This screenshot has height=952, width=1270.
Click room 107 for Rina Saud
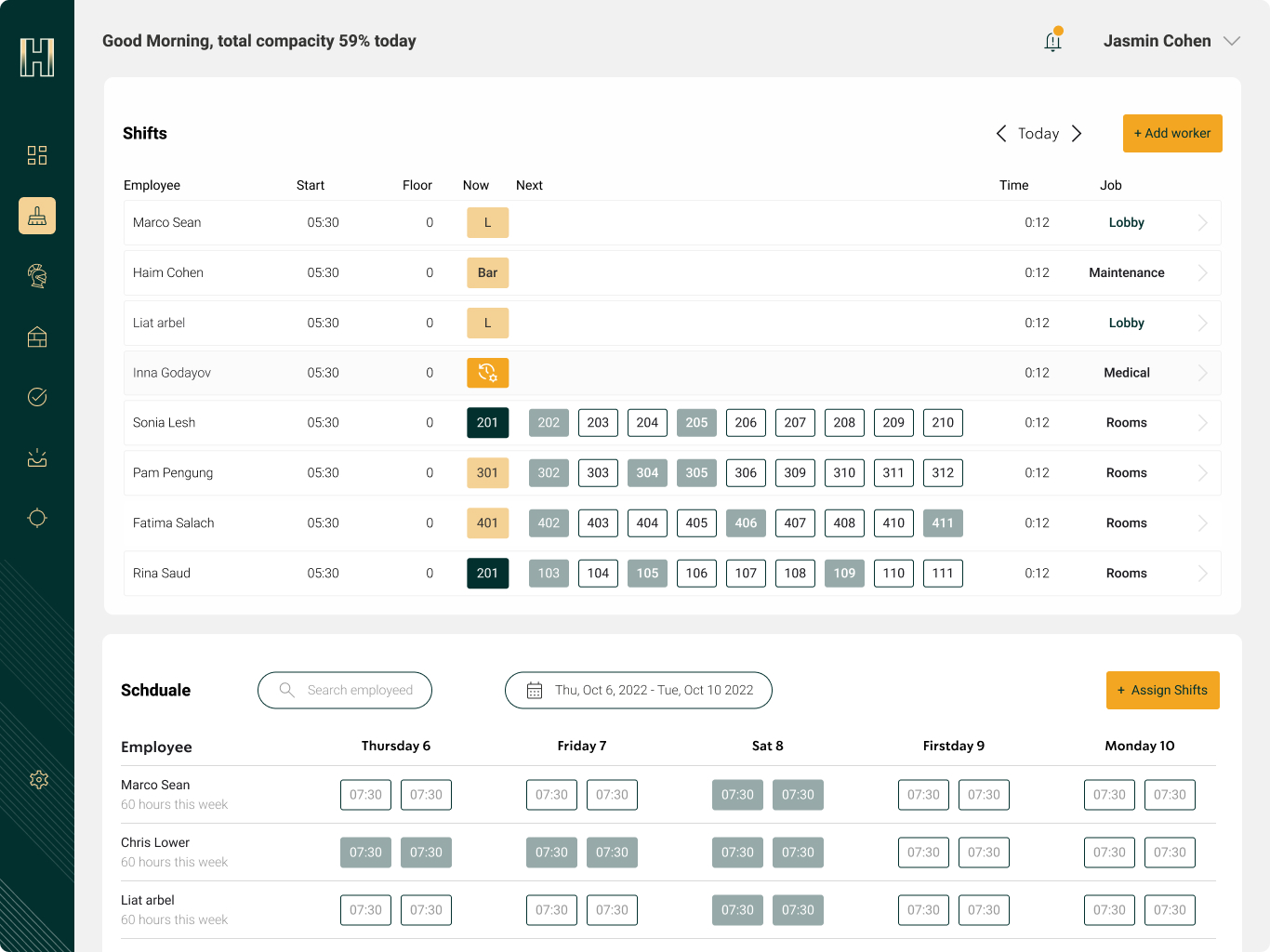(x=746, y=574)
